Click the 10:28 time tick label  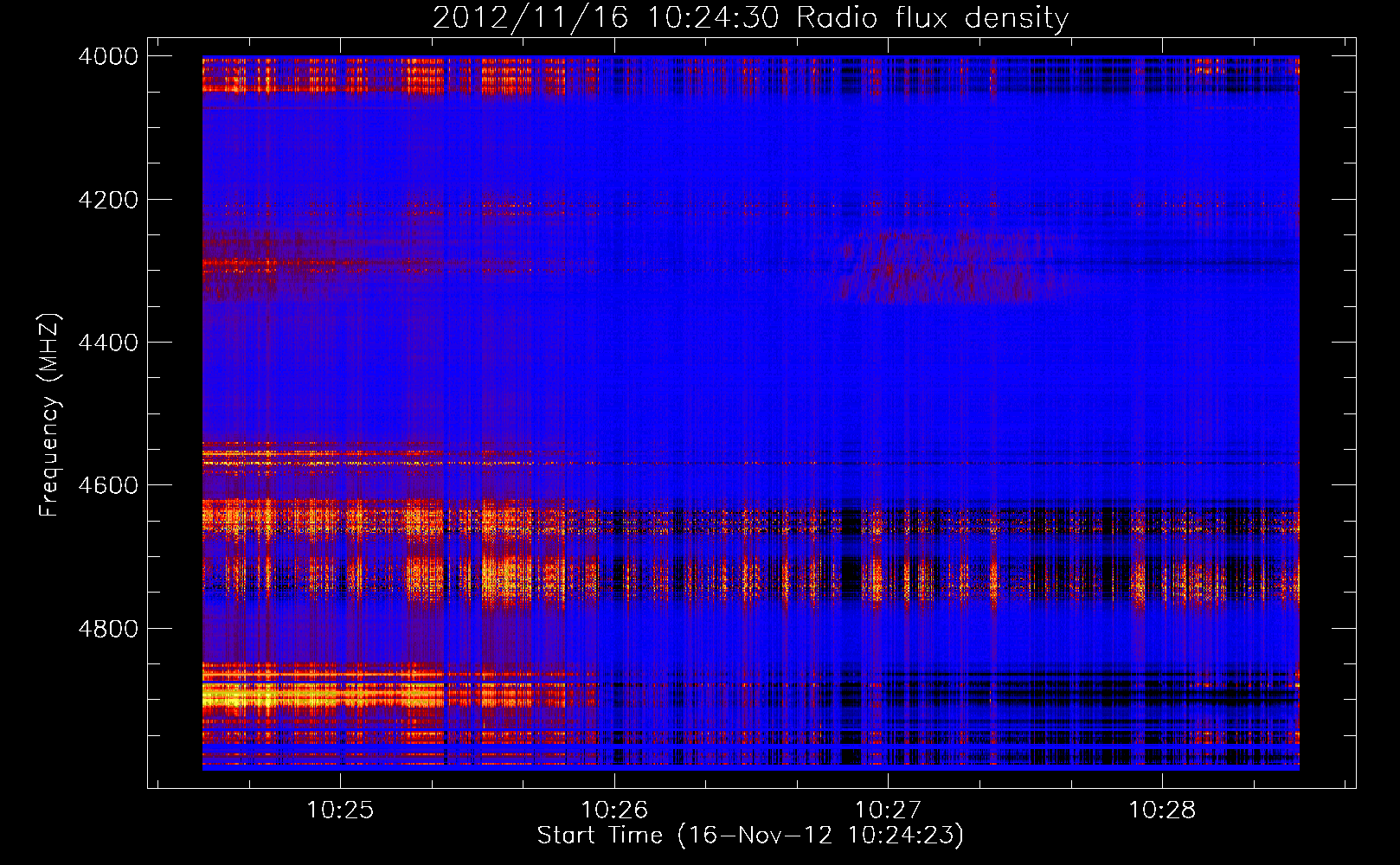(x=1162, y=810)
